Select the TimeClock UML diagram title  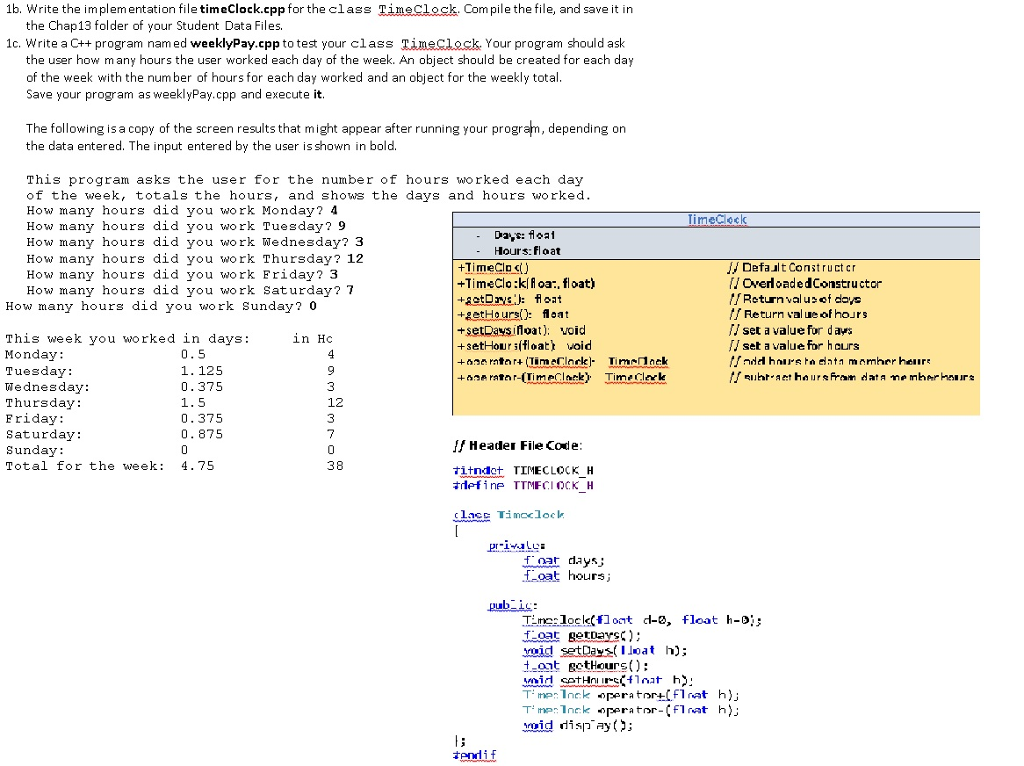coord(716,219)
